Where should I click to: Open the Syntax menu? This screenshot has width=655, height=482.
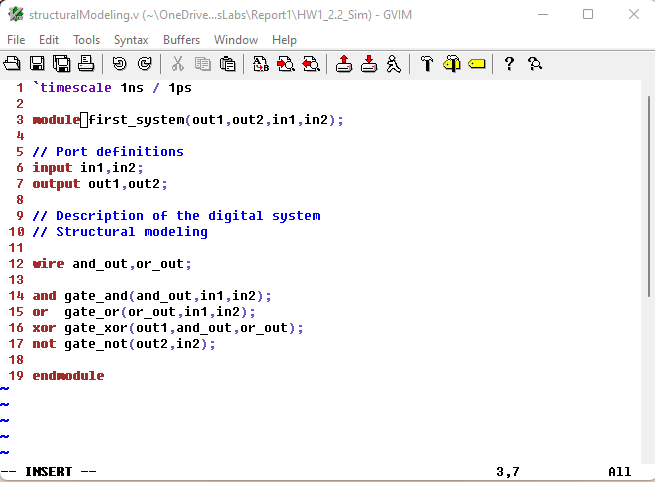pos(131,40)
